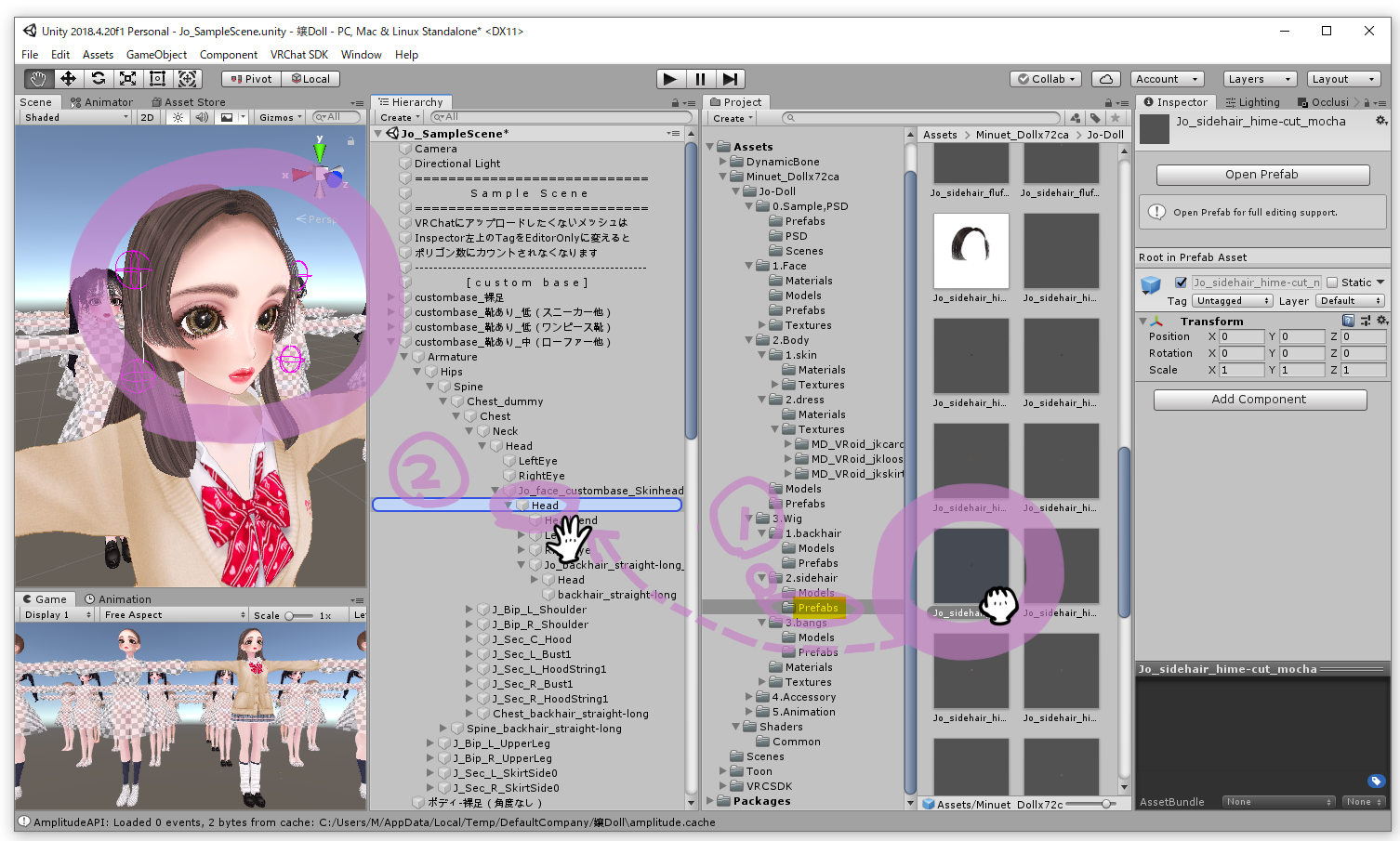Select the Hand tool in the toolbar
The height and width of the screenshot is (841, 1400).
pyautogui.click(x=38, y=79)
